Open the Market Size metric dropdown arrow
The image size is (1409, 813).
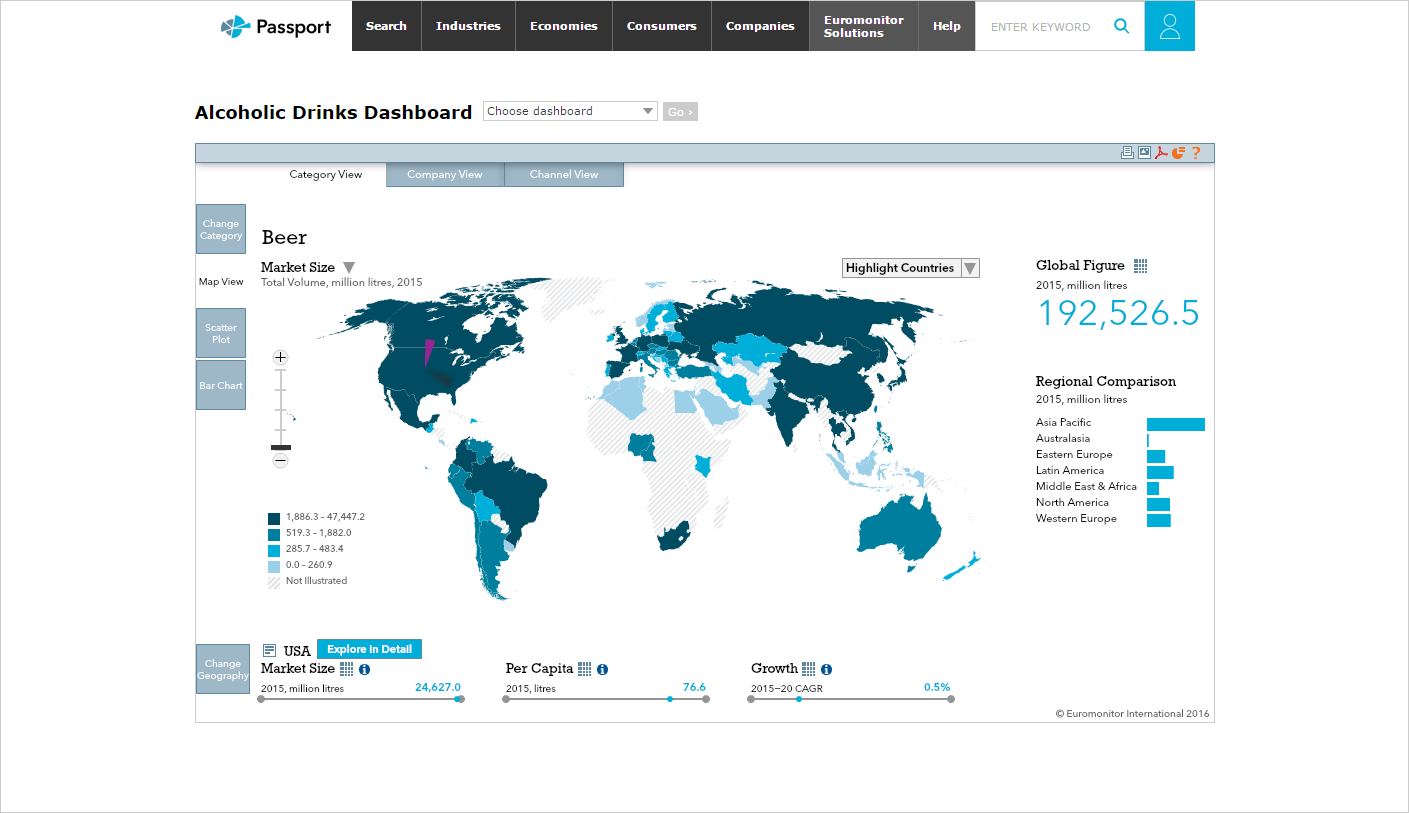coord(349,267)
